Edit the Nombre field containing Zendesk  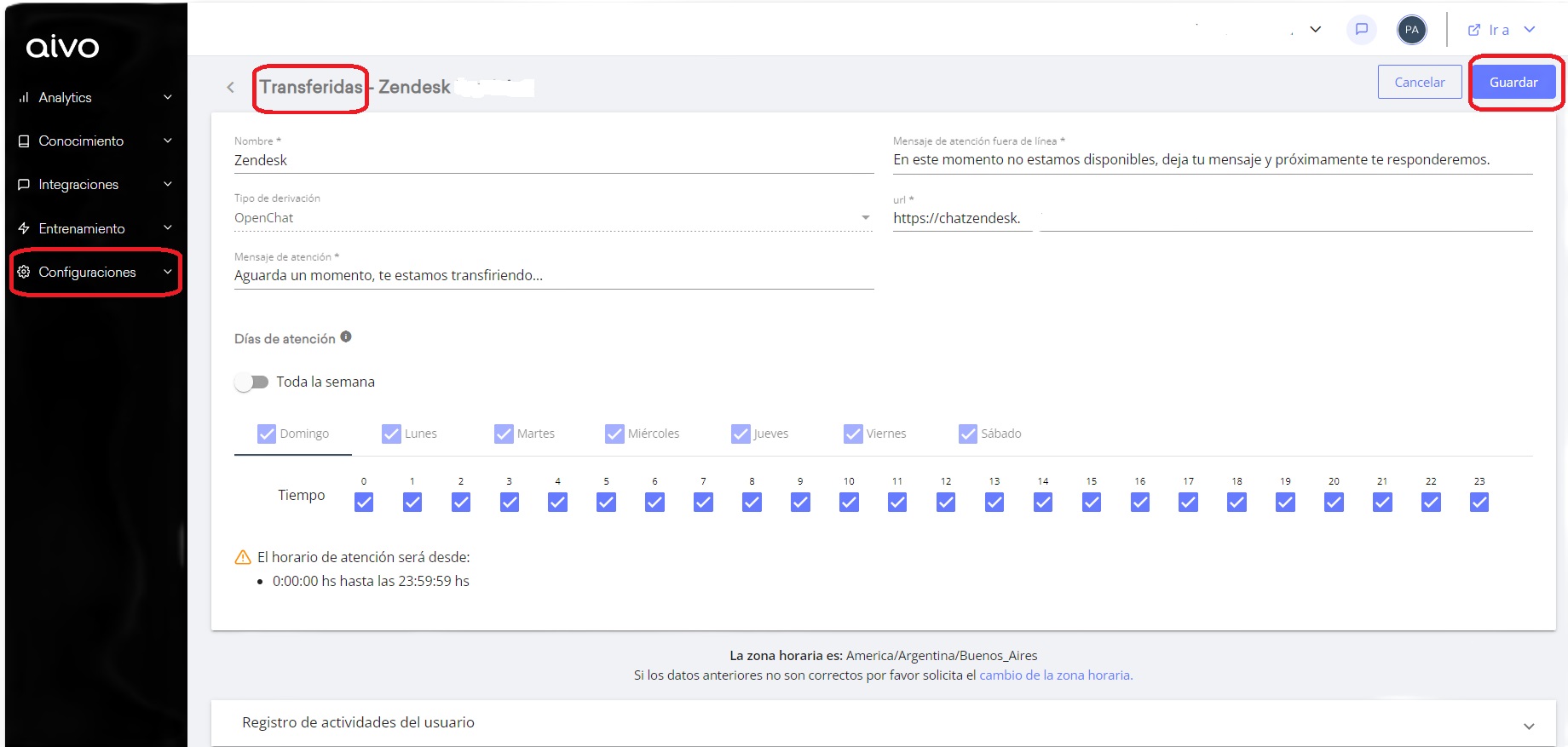pos(554,160)
